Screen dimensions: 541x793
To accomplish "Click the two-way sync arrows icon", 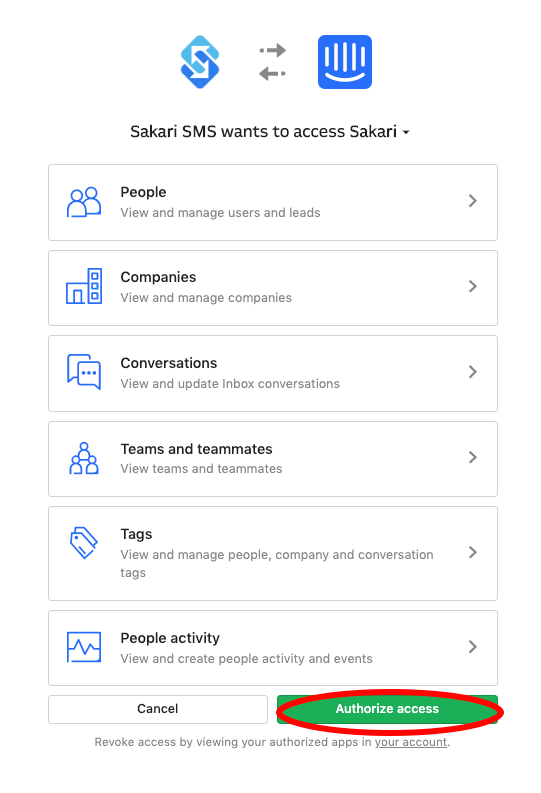I will click(x=273, y=62).
